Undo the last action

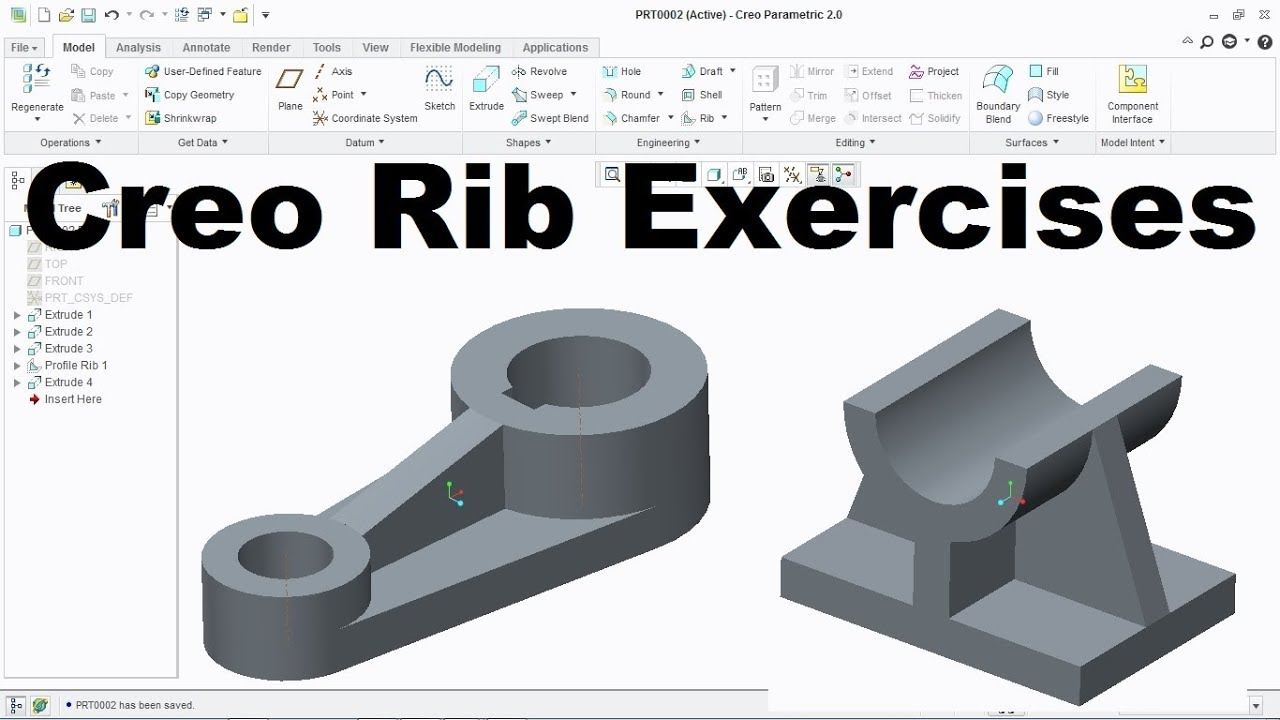click(x=111, y=15)
